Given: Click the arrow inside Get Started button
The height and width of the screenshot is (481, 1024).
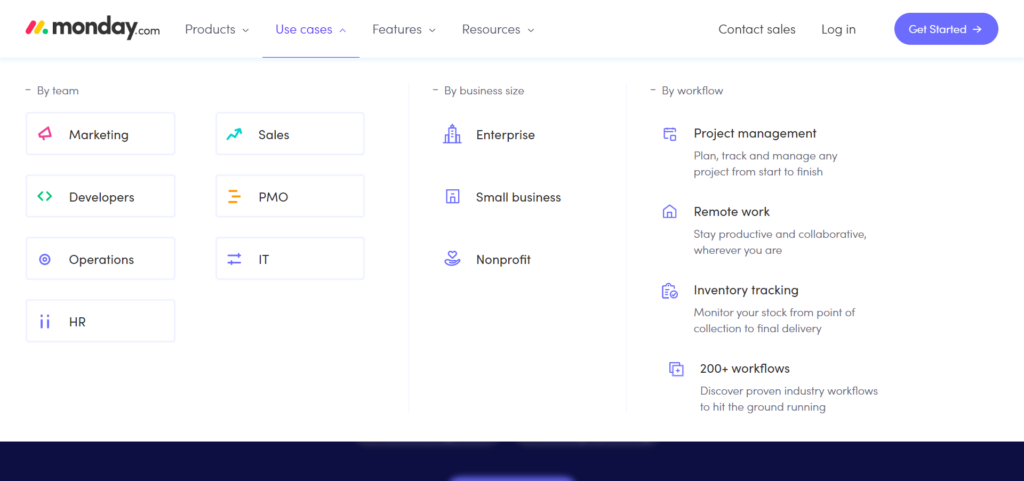Looking at the screenshot, I should (x=977, y=29).
